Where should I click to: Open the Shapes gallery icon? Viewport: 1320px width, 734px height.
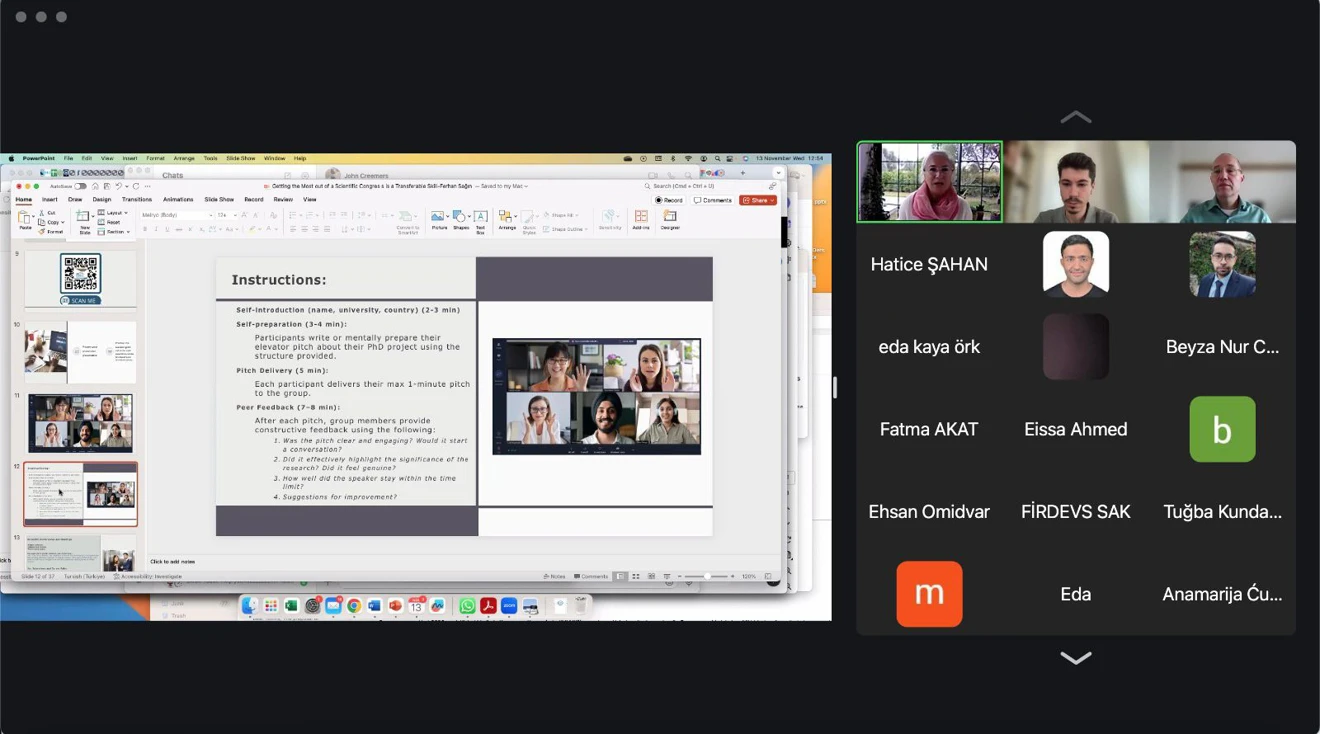click(x=460, y=219)
